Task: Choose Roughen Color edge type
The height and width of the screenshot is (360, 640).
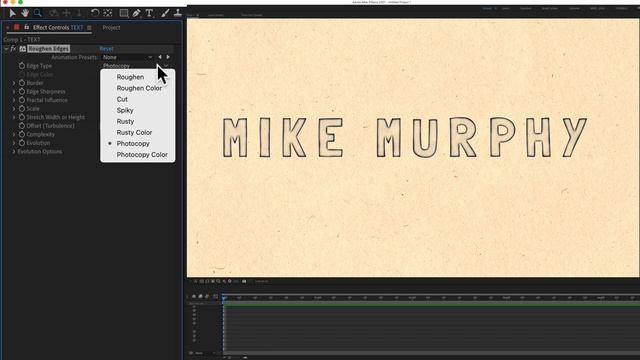Action: click(x=138, y=88)
